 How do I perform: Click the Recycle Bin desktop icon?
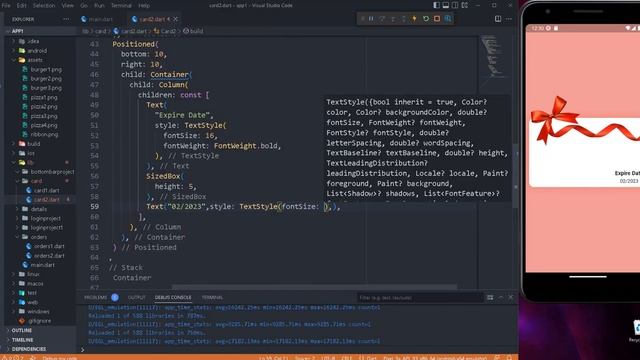(636, 331)
